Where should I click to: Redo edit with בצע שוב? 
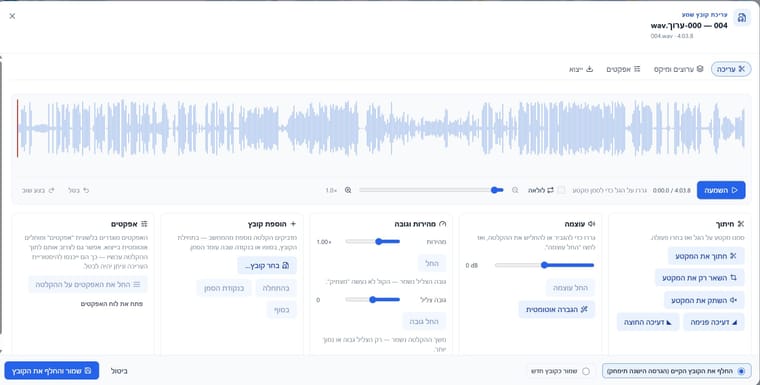coord(38,190)
